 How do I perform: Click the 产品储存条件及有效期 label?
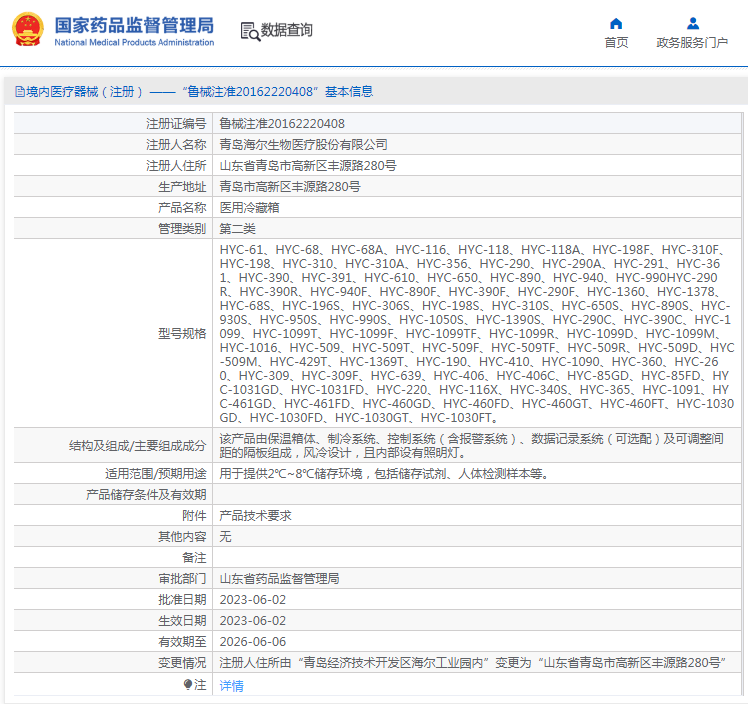pos(146,495)
